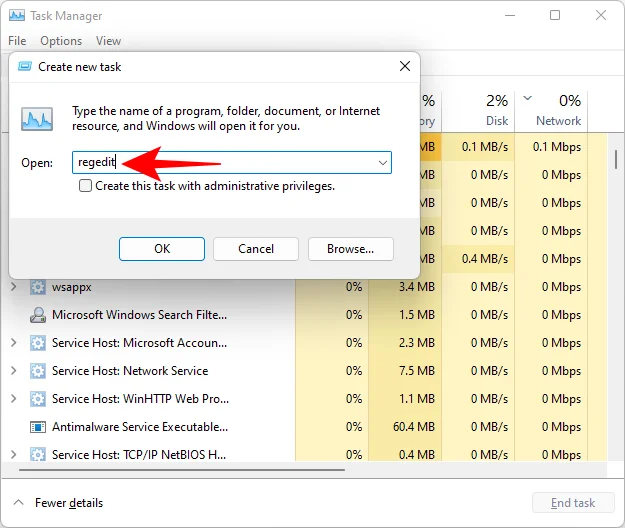Click the 3.4 MB memory value of wsappx
625x528 pixels.
[417, 287]
